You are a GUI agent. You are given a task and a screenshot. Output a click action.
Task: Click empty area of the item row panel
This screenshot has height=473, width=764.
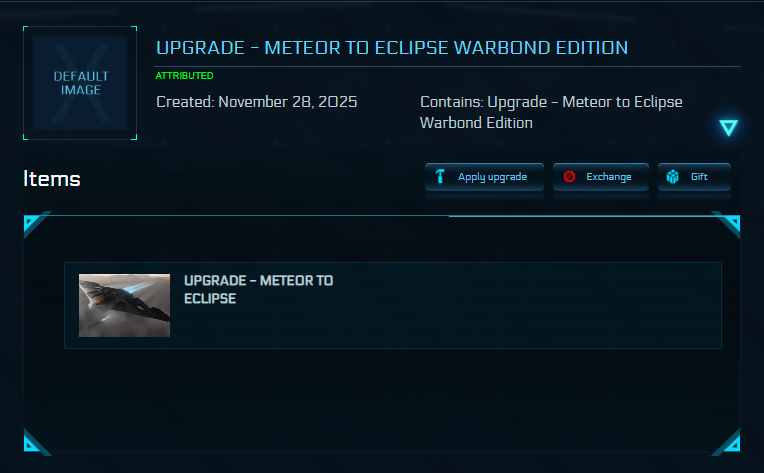(x=530, y=305)
